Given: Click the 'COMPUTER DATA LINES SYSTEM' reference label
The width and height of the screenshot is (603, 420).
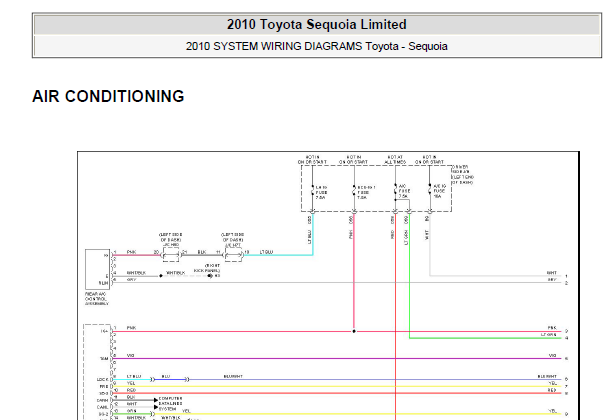Looking at the screenshot, I should 170,403.
